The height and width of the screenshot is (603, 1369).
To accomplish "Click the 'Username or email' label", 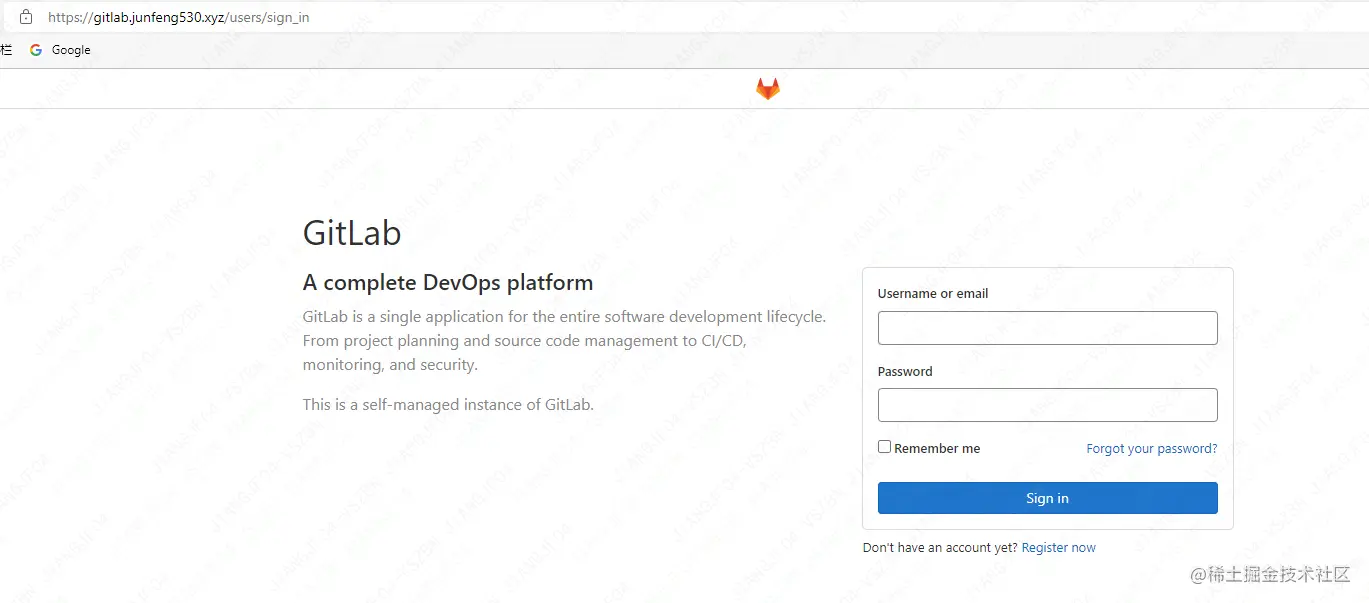I will pos(933,294).
